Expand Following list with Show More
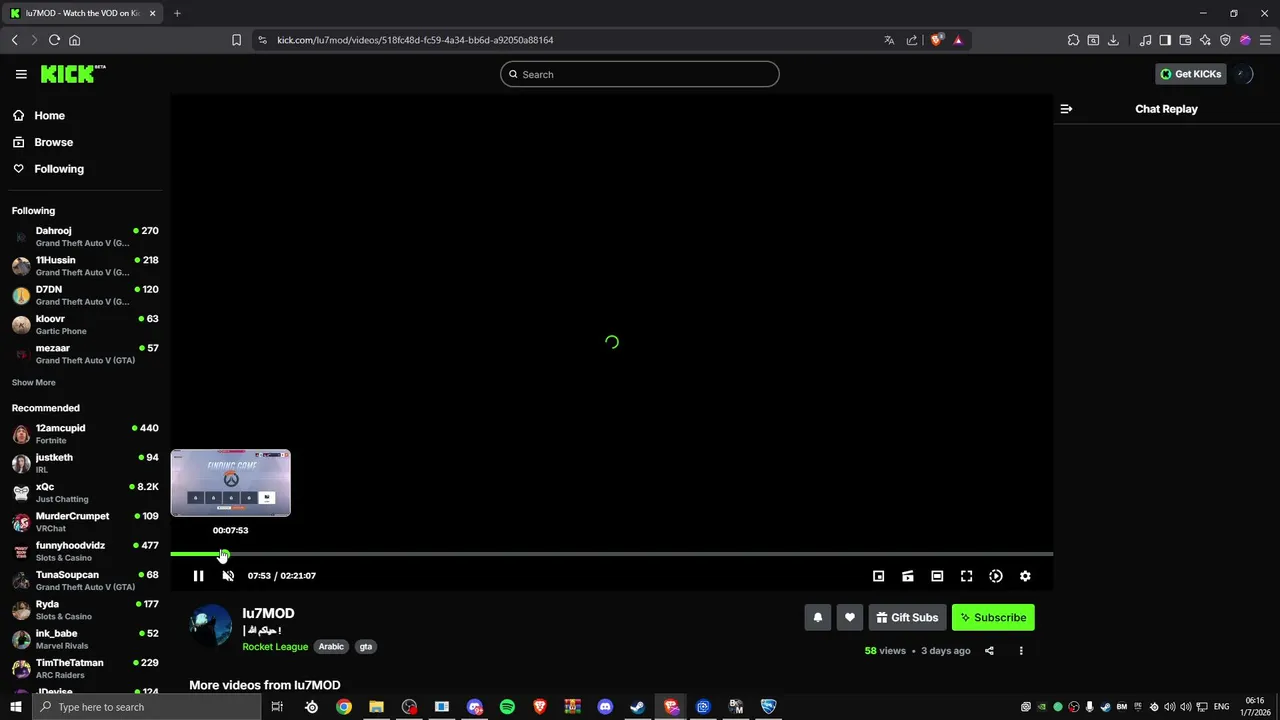 click(x=33, y=383)
